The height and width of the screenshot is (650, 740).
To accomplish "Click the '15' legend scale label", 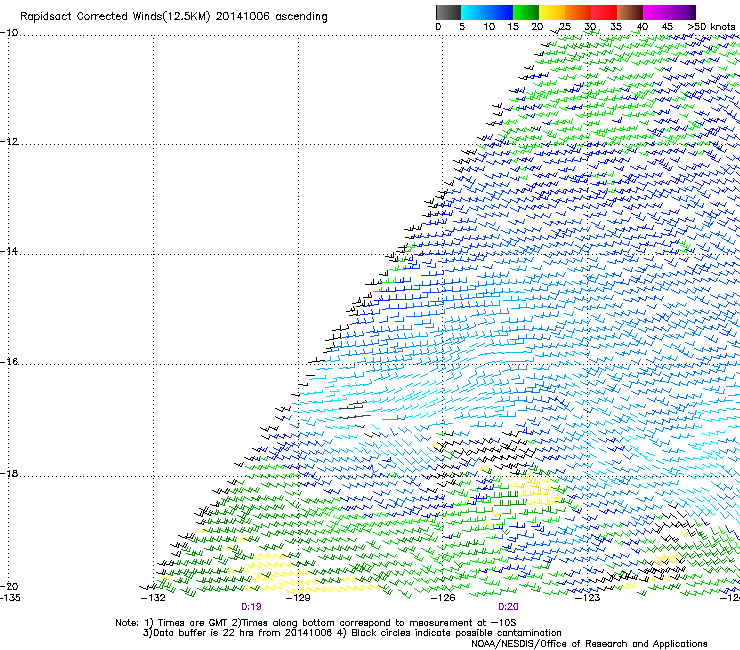I will point(513,27).
